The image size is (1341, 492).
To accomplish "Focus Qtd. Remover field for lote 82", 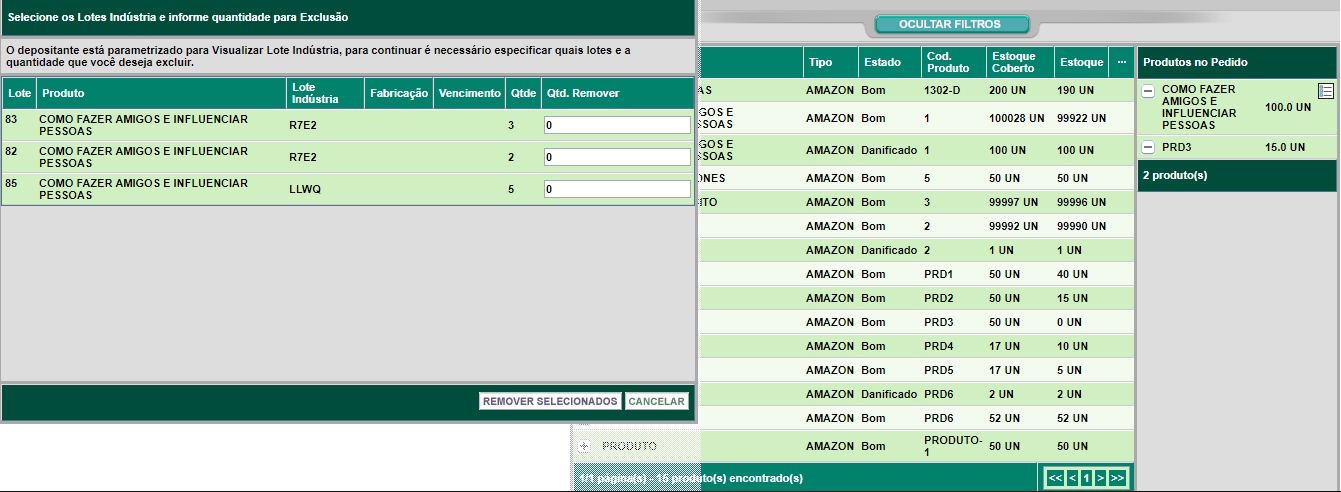I will pos(617,157).
